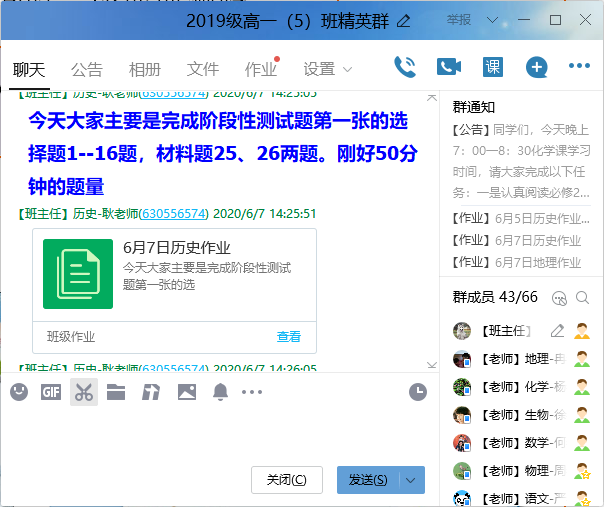This screenshot has width=604, height=507.
Task: Select the scissors screenshot tool
Action: pyautogui.click(x=84, y=392)
